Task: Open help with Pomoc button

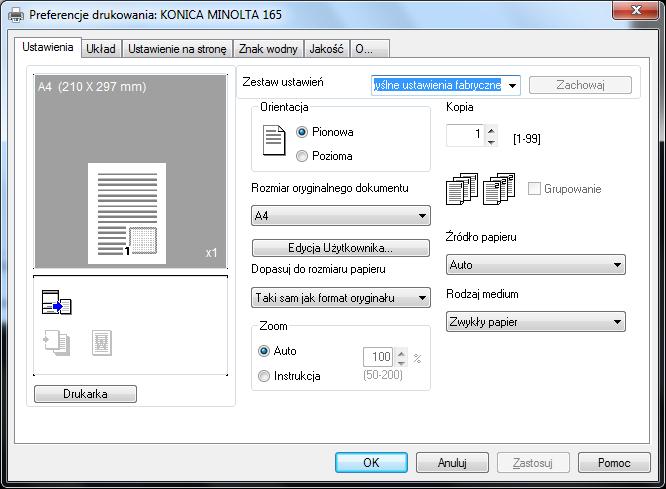Action: [x=614, y=463]
